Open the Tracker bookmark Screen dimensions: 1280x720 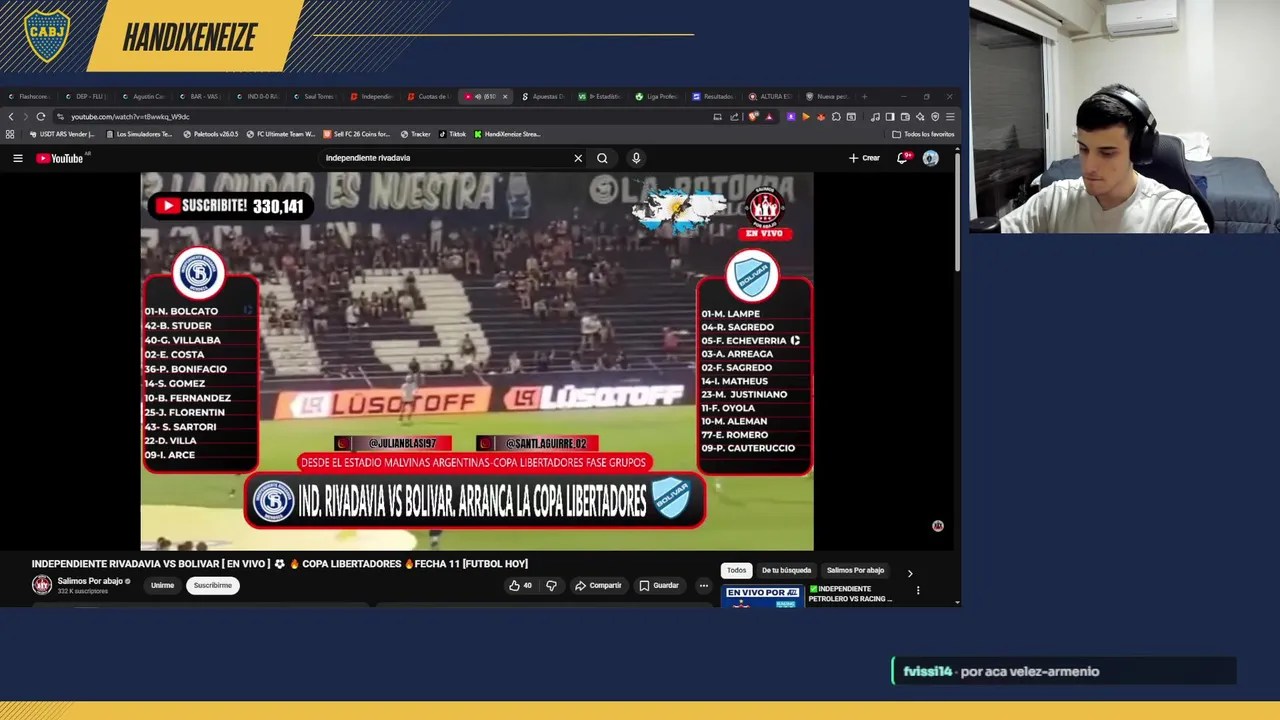point(415,134)
